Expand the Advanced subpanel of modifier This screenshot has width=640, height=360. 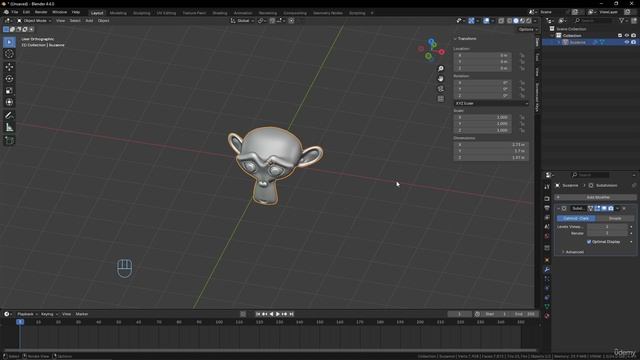click(x=573, y=252)
